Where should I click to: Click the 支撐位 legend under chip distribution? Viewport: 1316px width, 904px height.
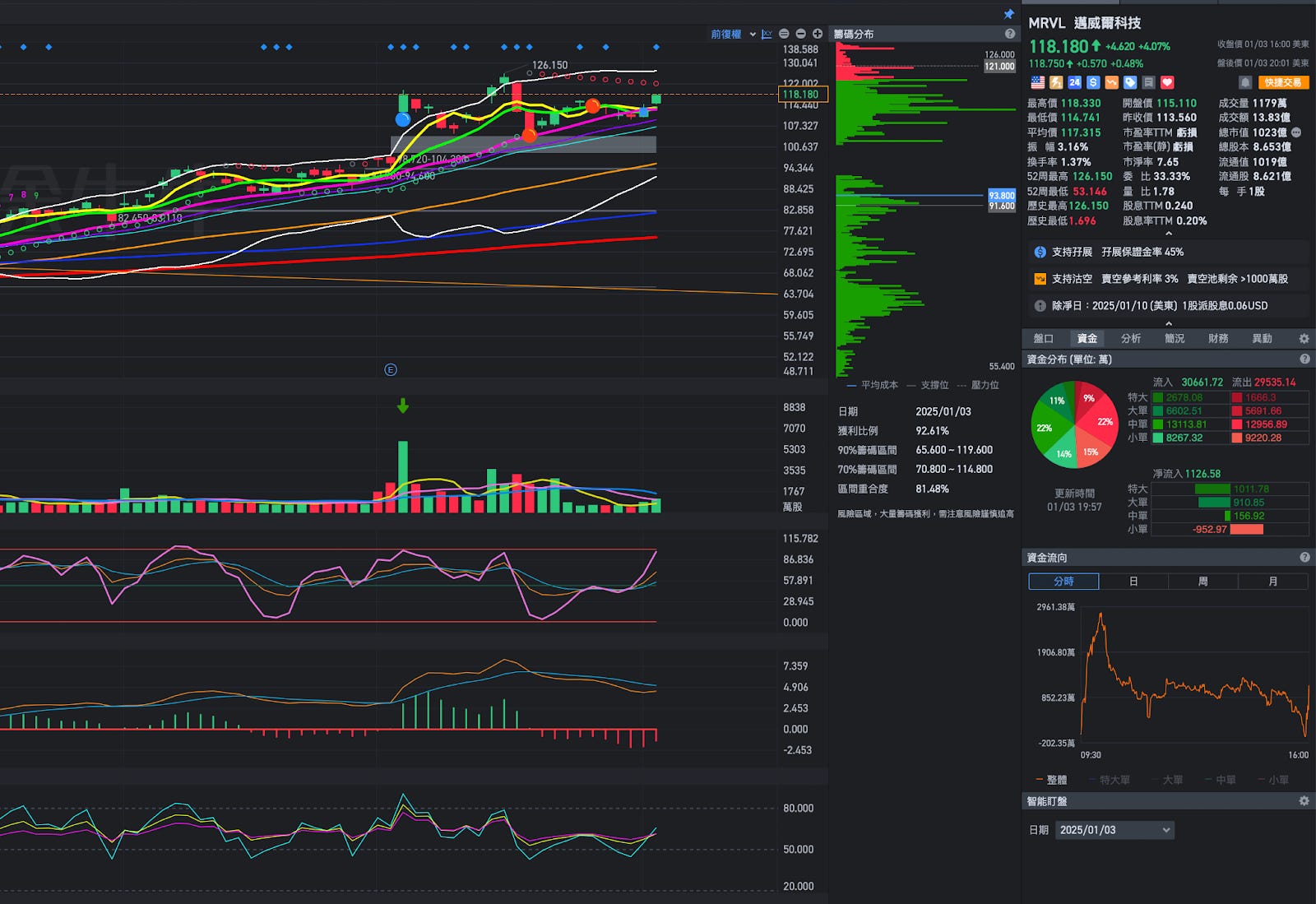928,385
